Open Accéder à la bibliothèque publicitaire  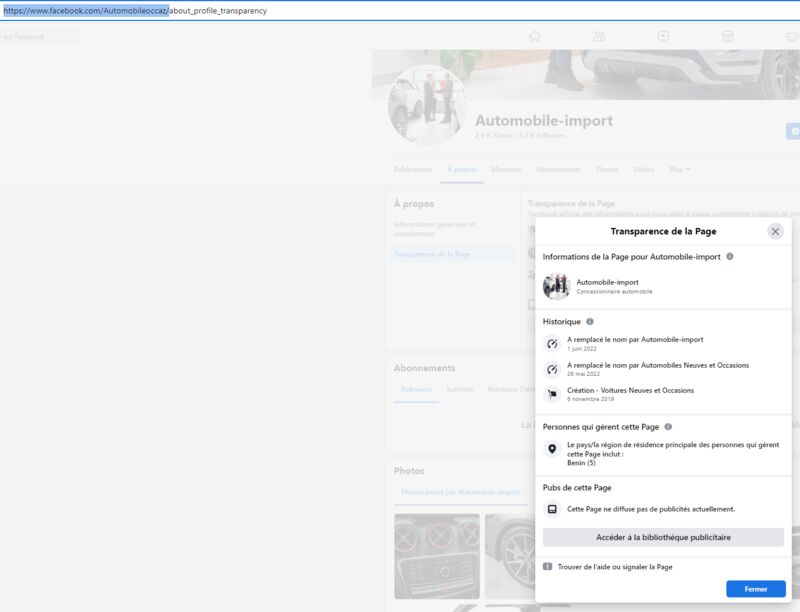[663, 537]
